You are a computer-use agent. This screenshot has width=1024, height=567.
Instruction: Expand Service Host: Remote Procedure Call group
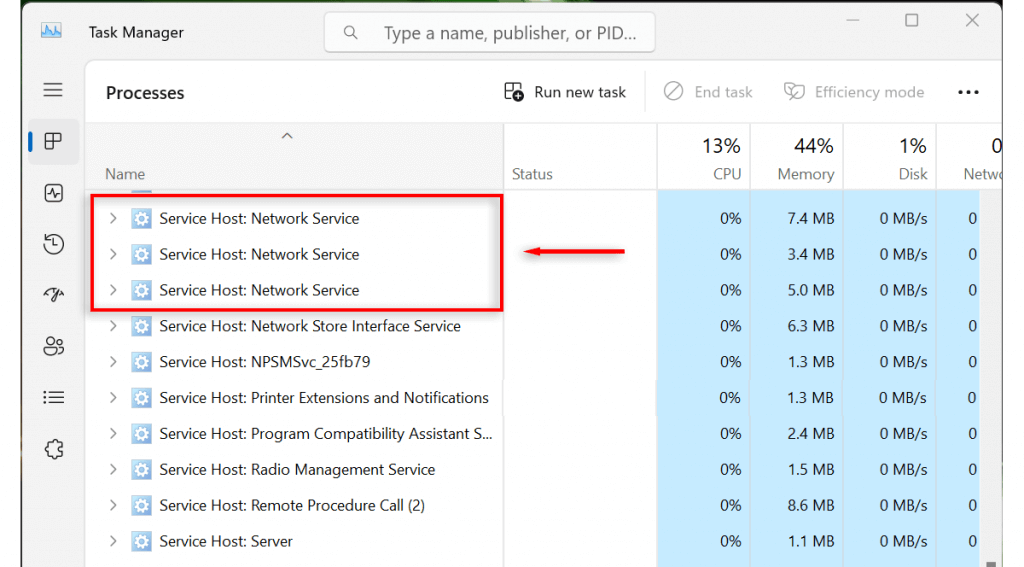tap(113, 506)
